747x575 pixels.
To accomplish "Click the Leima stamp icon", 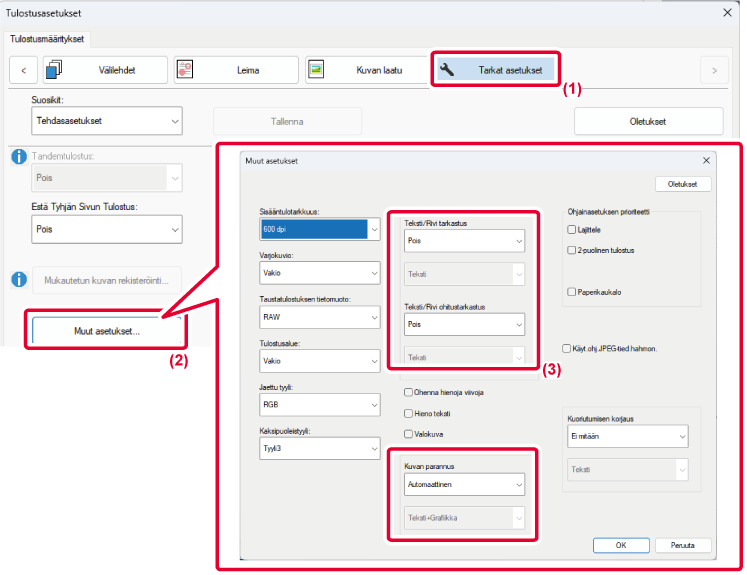I will click(185, 70).
